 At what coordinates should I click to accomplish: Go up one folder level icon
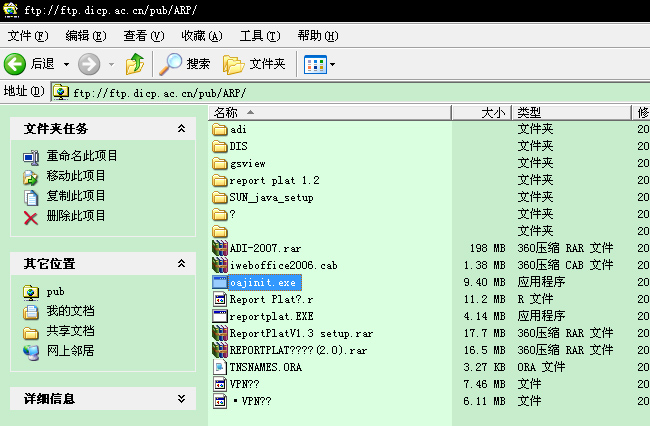pos(135,64)
